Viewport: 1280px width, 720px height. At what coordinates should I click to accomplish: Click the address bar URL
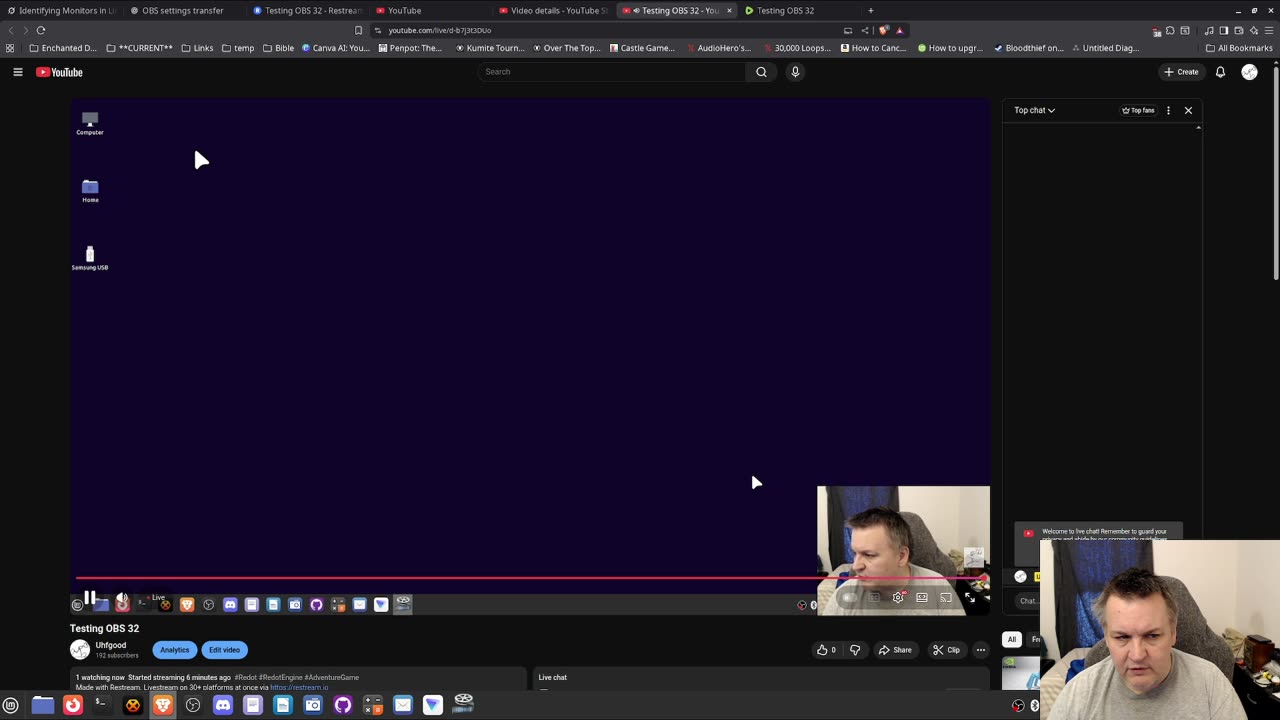[440, 30]
